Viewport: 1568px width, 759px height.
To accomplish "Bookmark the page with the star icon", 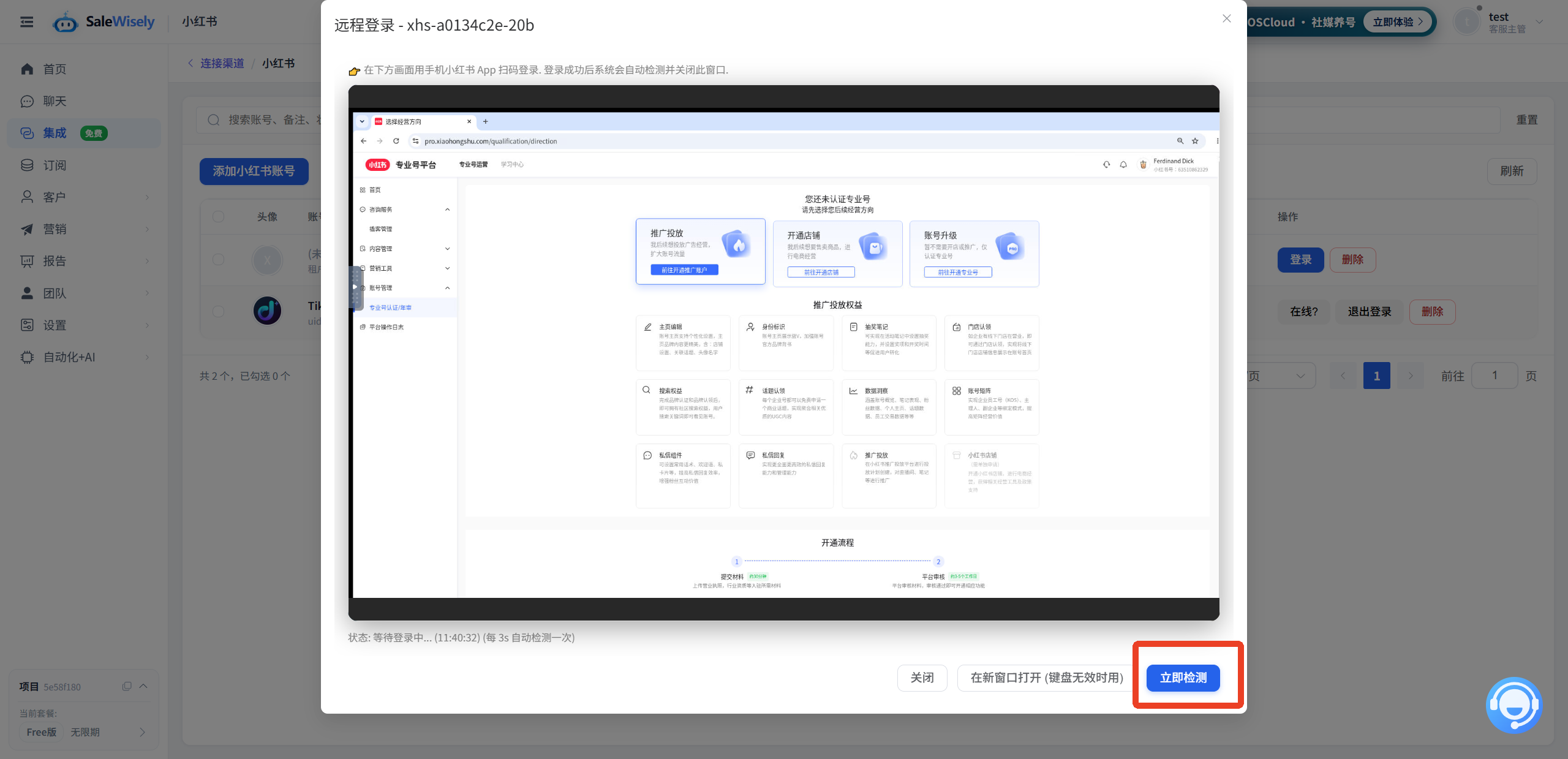I will pyautogui.click(x=1195, y=141).
